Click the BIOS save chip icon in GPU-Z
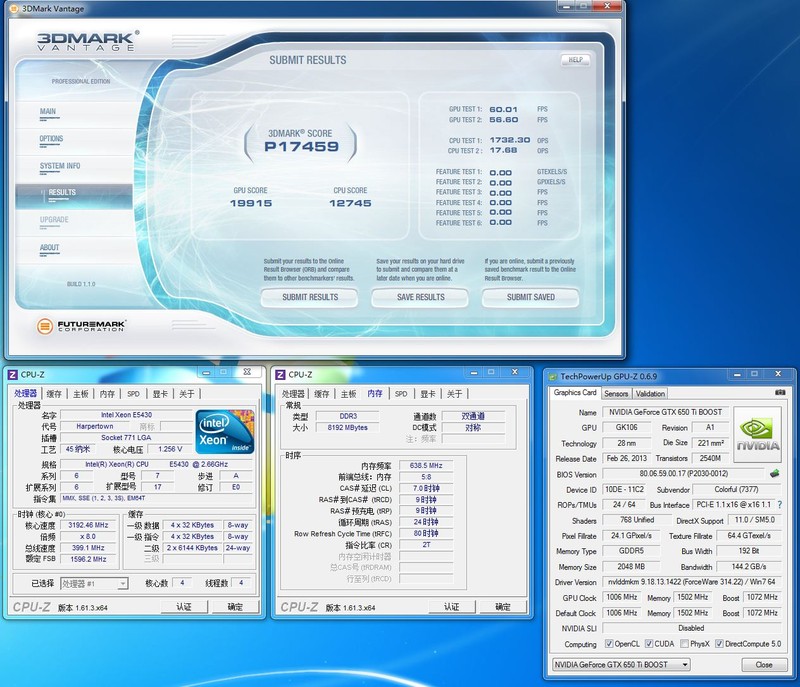The height and width of the screenshot is (687, 800). (774, 474)
